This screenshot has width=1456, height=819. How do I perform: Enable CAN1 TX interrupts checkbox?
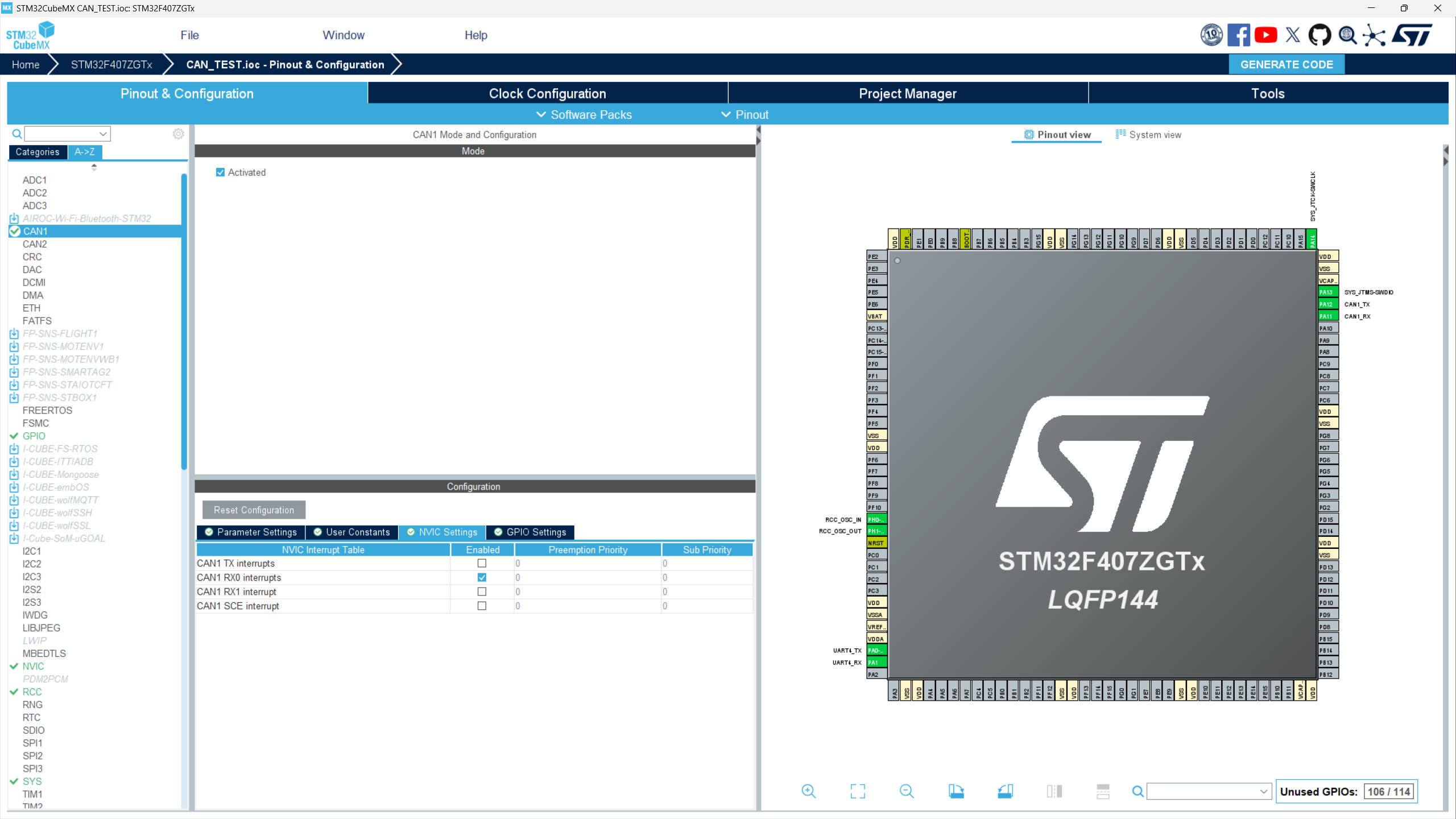pos(482,563)
